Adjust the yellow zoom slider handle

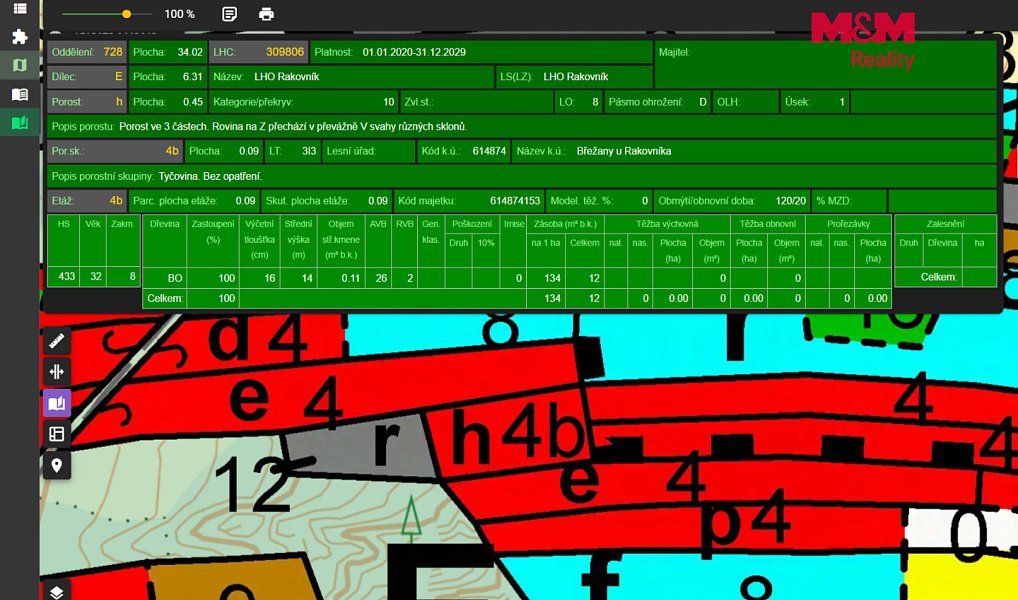(127, 14)
